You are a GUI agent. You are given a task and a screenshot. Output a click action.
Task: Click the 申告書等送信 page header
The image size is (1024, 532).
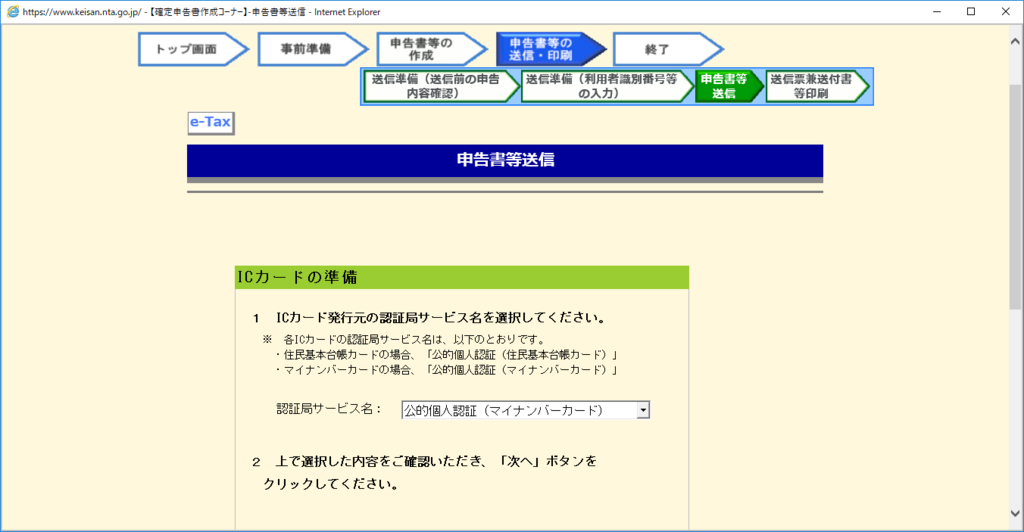[x=505, y=161]
